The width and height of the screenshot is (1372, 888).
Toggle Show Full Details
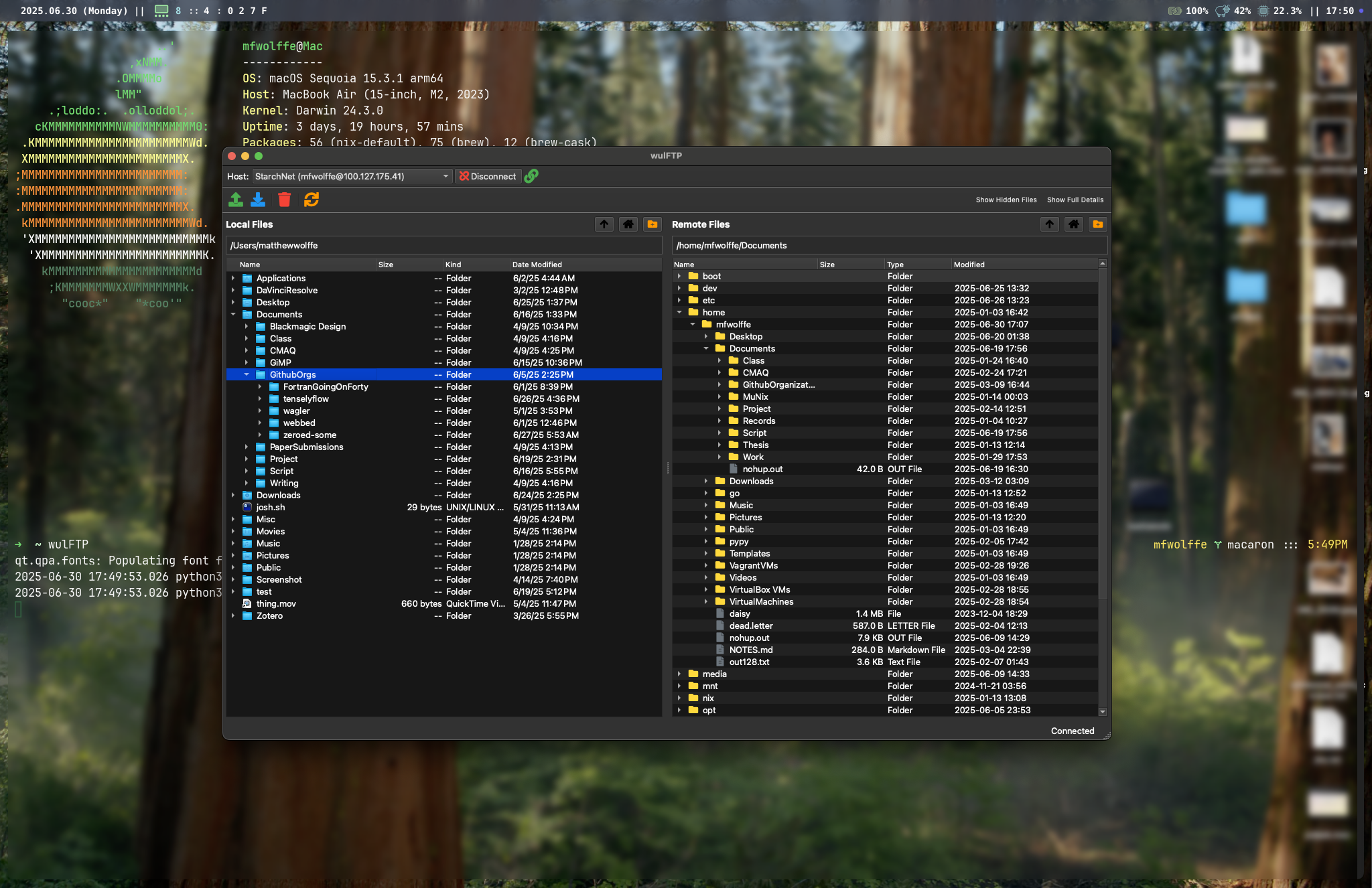click(x=1075, y=200)
